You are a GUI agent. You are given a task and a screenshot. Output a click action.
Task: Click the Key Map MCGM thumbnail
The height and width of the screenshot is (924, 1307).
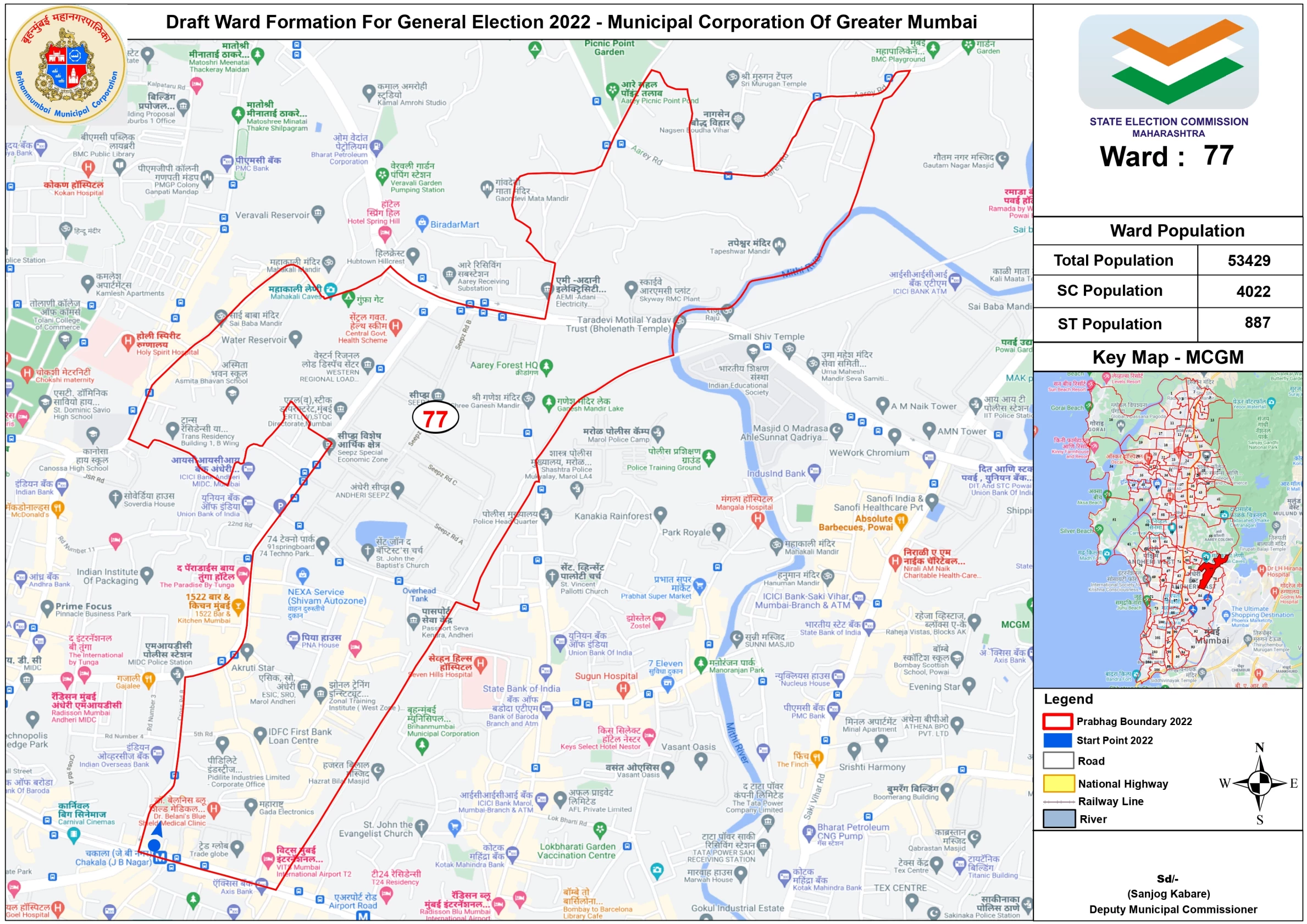[x=1167, y=529]
